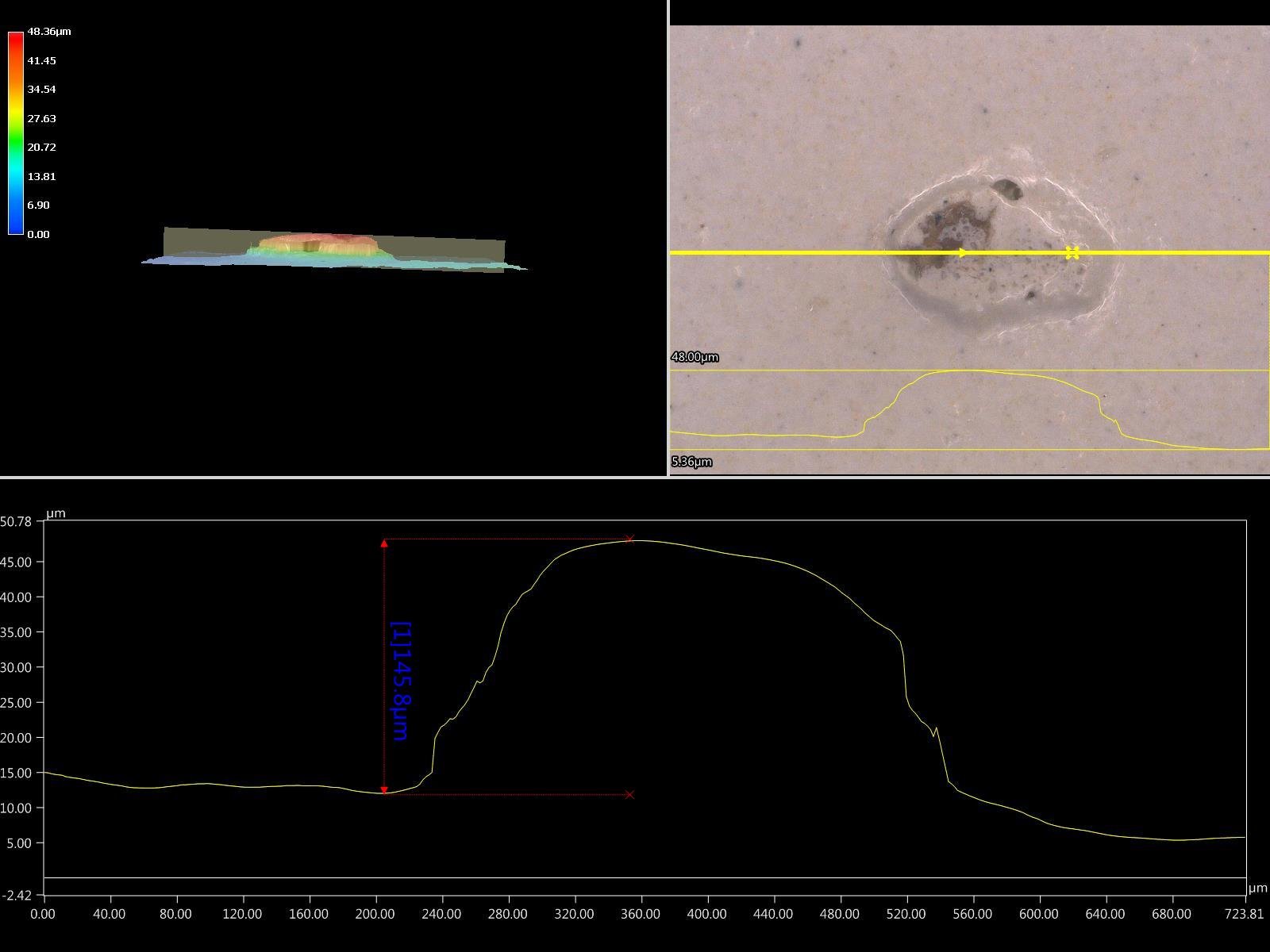The image size is (1270, 952).
Task: Click the 360.00 tick on the x-axis
Action: (640, 914)
